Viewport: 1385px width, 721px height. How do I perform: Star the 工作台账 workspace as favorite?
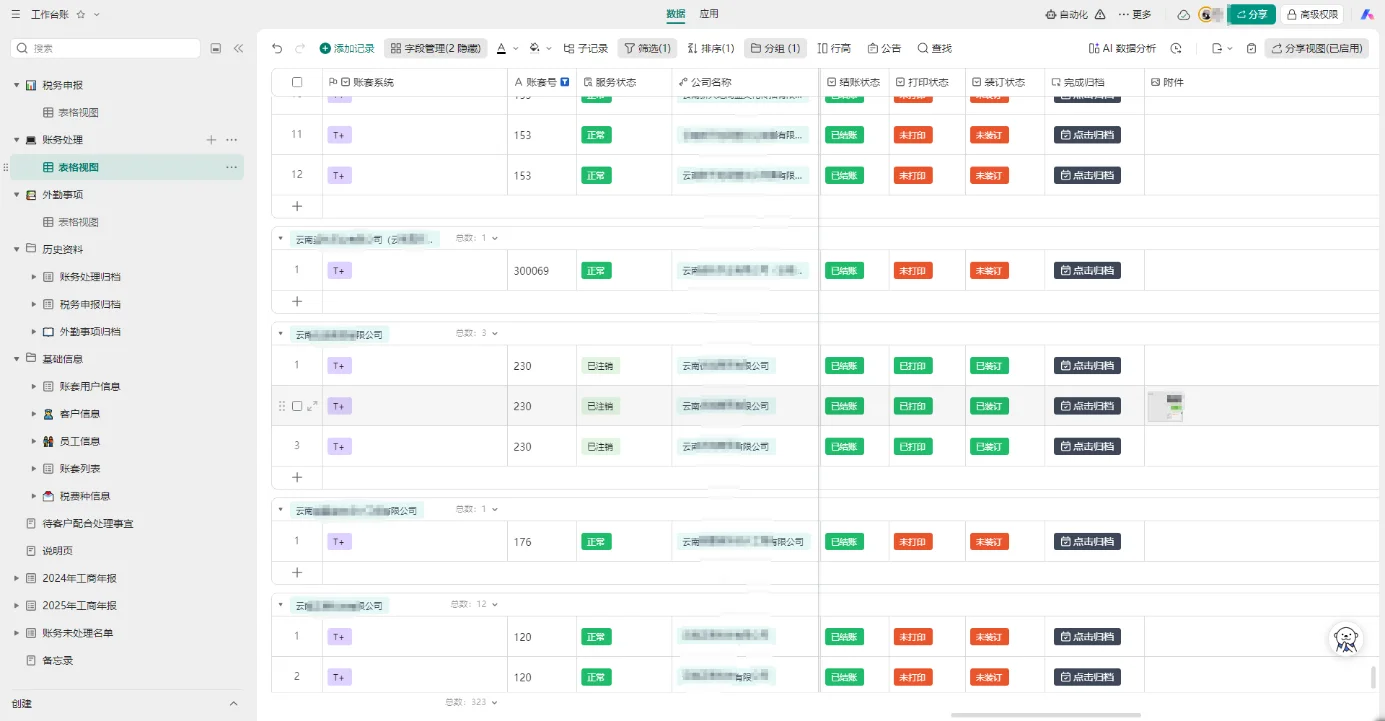tap(81, 15)
